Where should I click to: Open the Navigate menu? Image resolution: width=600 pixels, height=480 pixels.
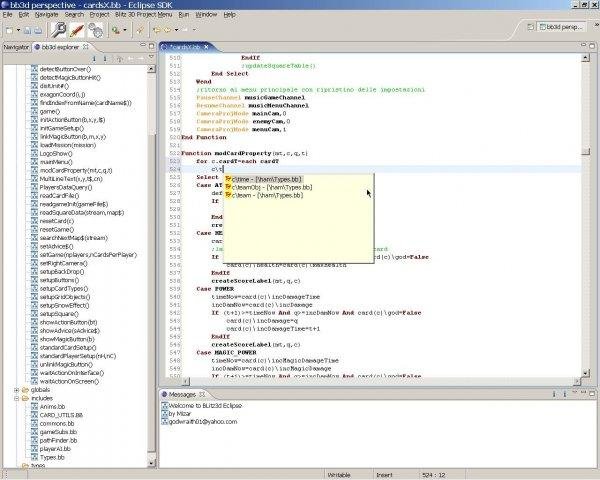point(47,15)
